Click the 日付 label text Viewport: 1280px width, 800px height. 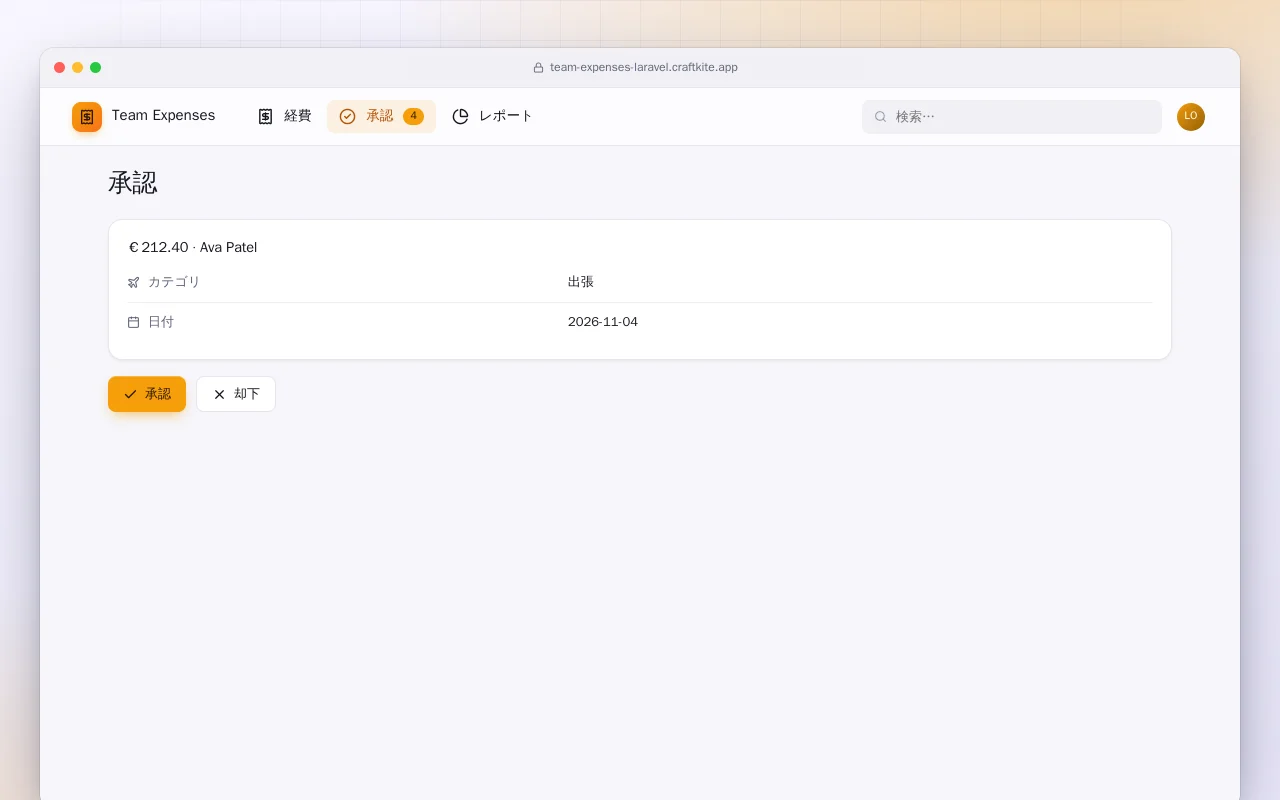(x=161, y=322)
